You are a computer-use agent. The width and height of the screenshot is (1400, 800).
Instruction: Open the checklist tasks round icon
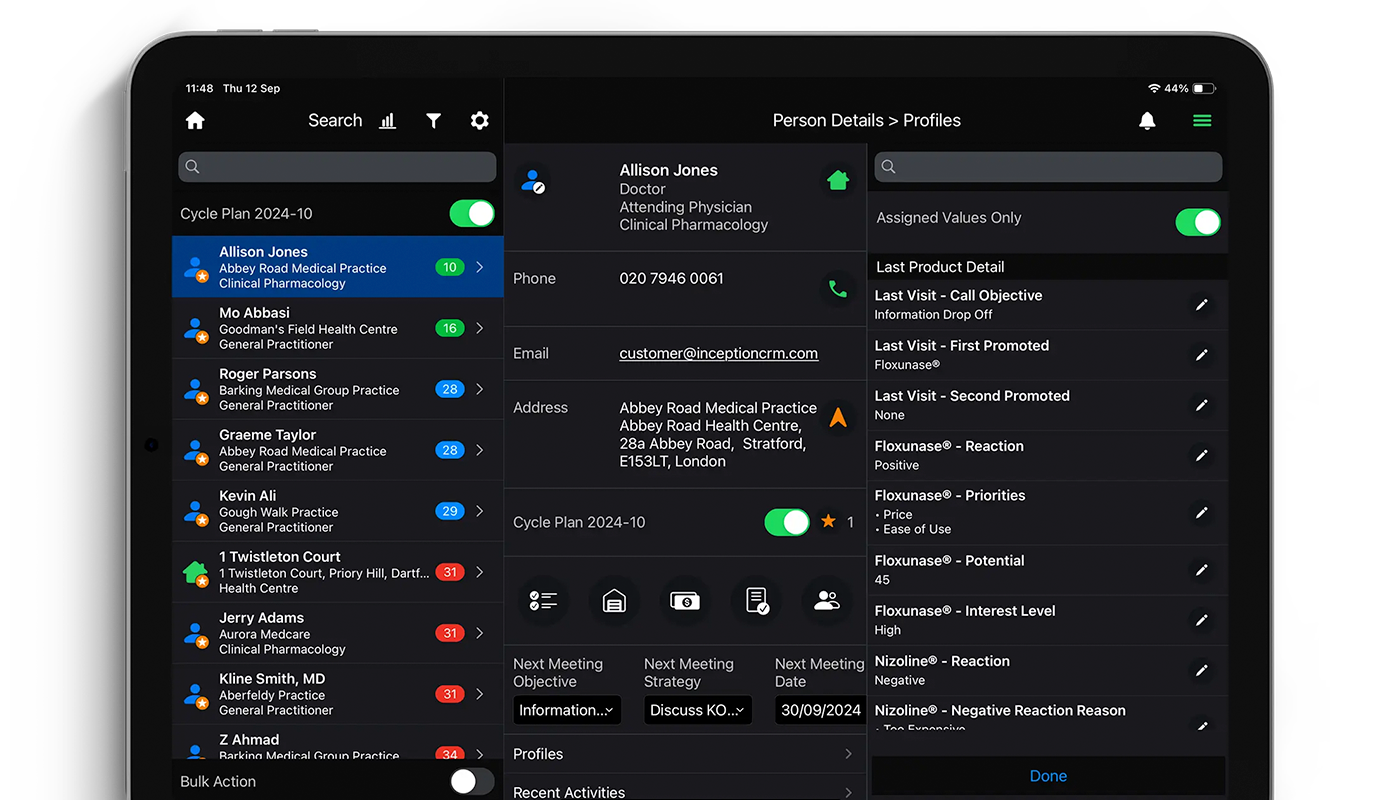[x=543, y=601]
